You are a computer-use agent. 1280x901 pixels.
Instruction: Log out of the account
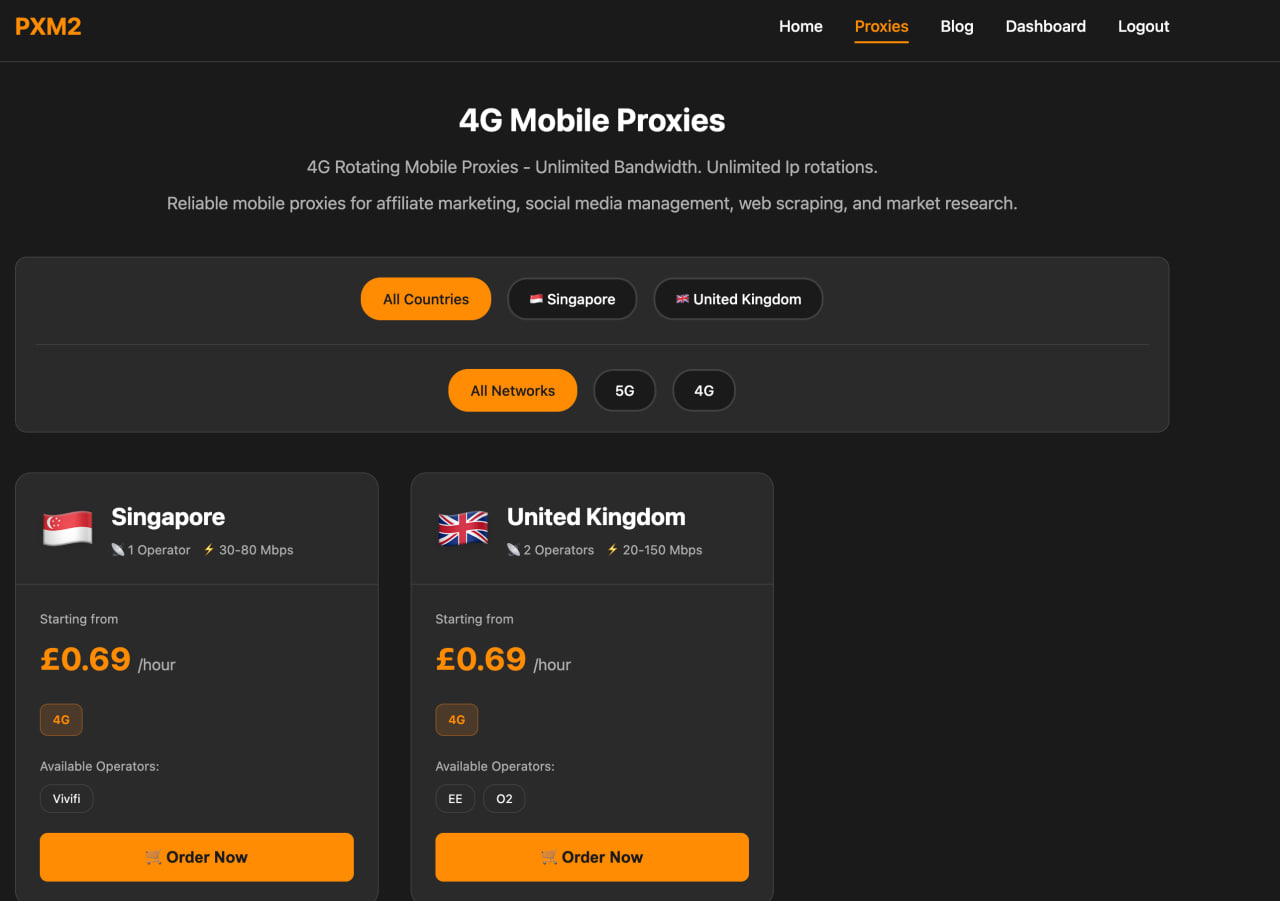[1144, 27]
